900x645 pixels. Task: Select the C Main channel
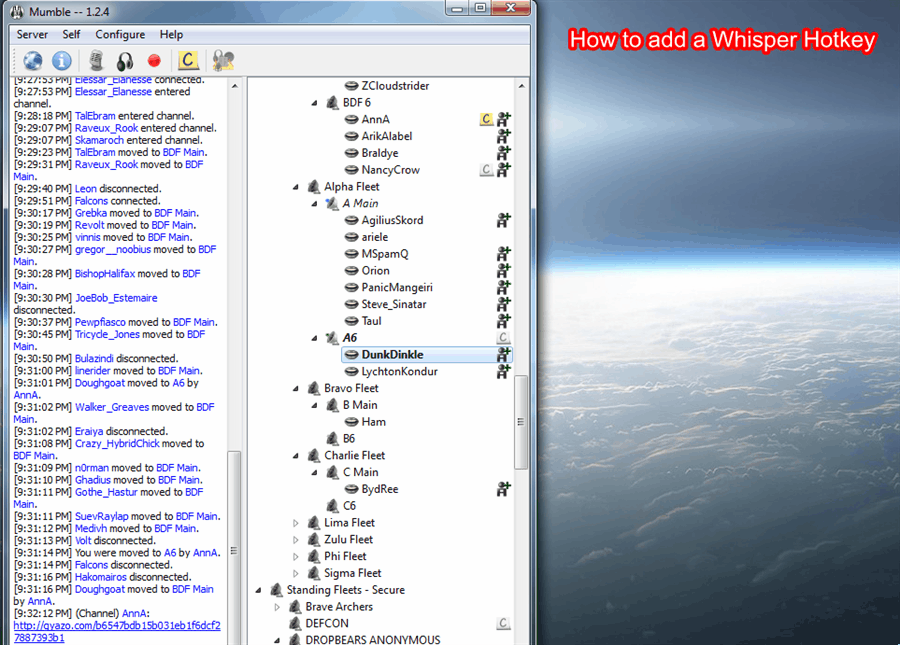tap(360, 472)
